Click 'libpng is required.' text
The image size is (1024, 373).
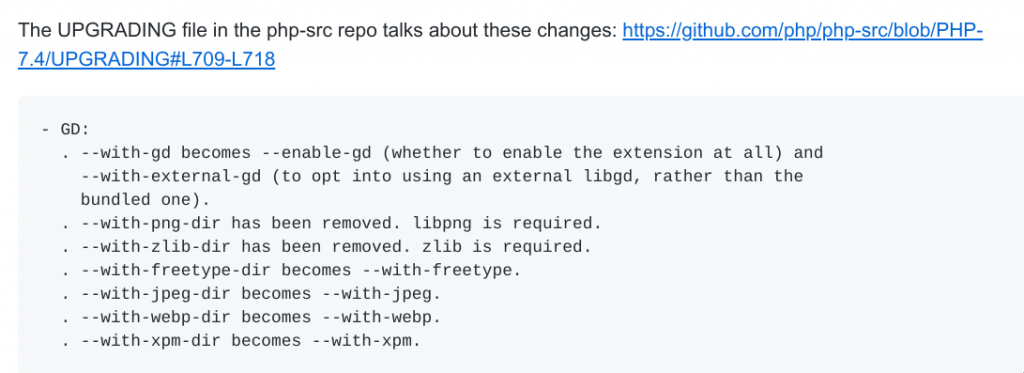point(507,223)
